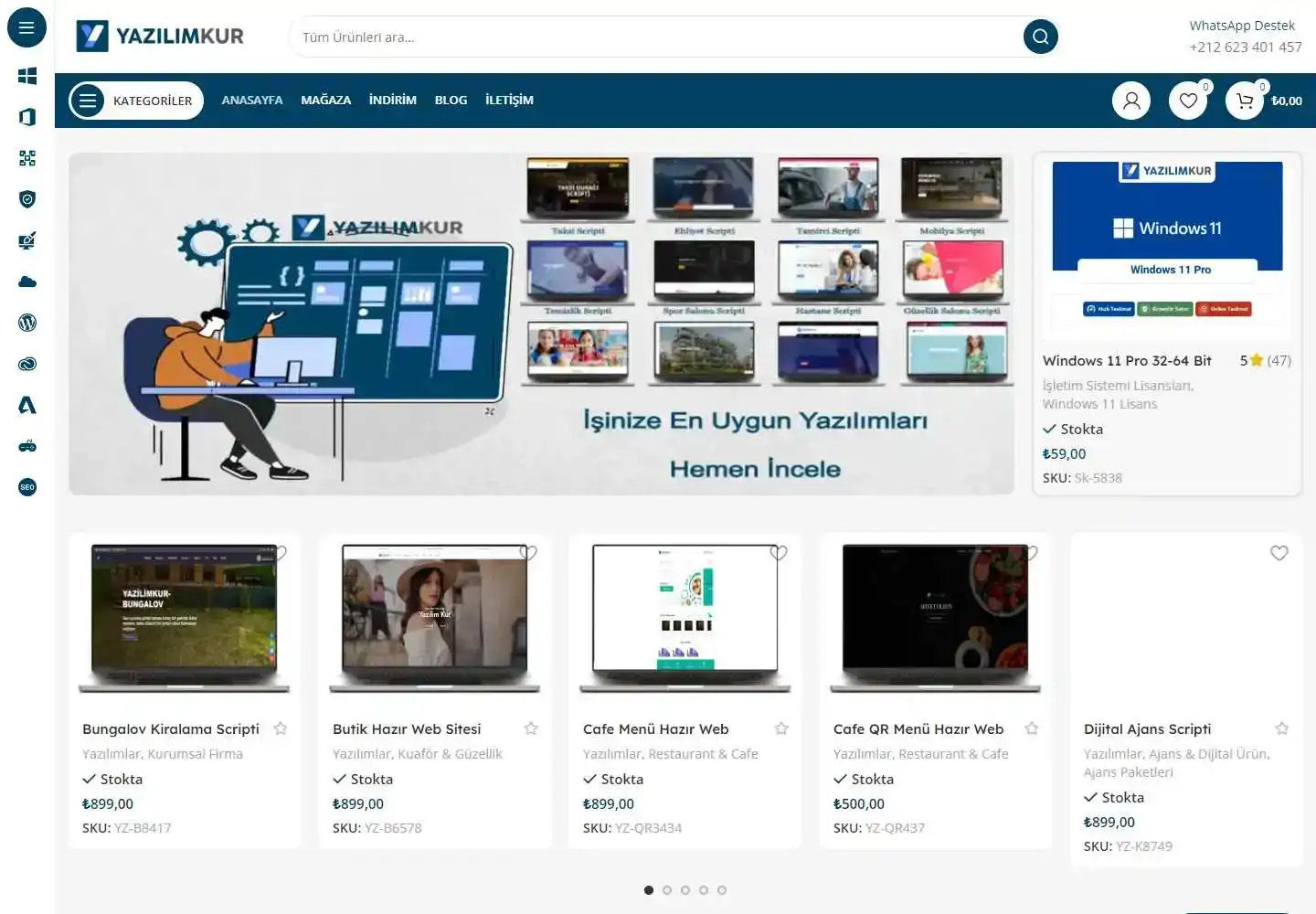Add Butik Hazır Web Sitesi to wishlist
Screen dimensions: 1316x914
pyautogui.click(x=528, y=553)
